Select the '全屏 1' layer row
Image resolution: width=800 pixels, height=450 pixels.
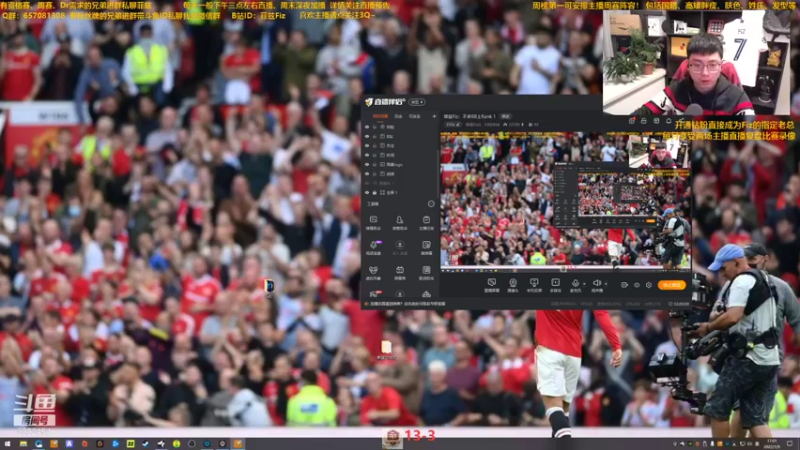pyautogui.click(x=401, y=192)
